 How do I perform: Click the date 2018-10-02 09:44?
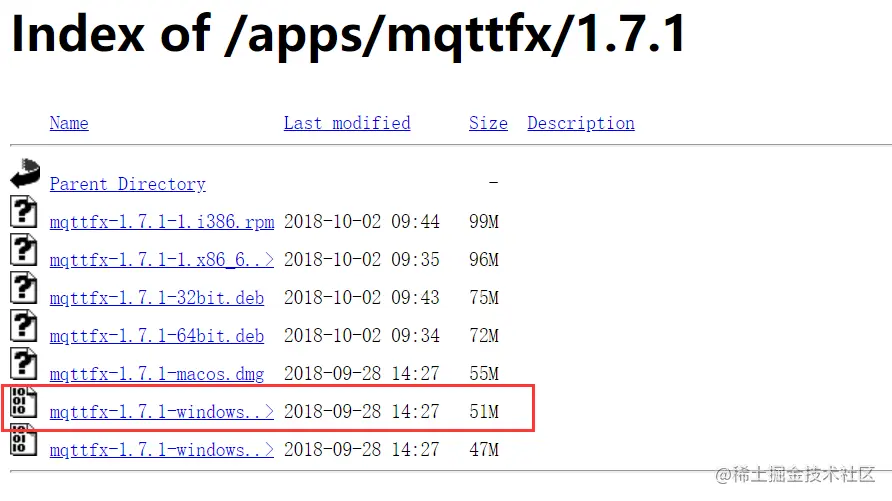coord(362,222)
